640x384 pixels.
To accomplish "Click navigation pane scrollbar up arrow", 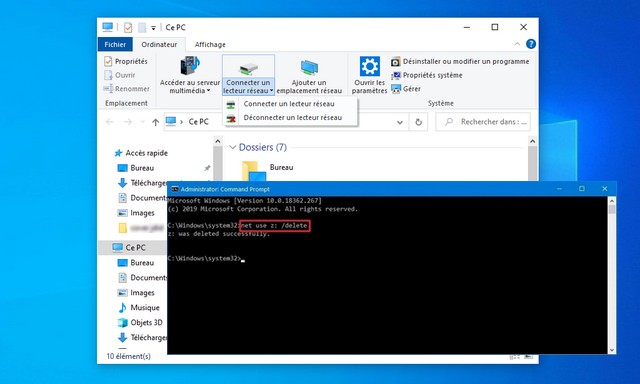I will point(218,141).
